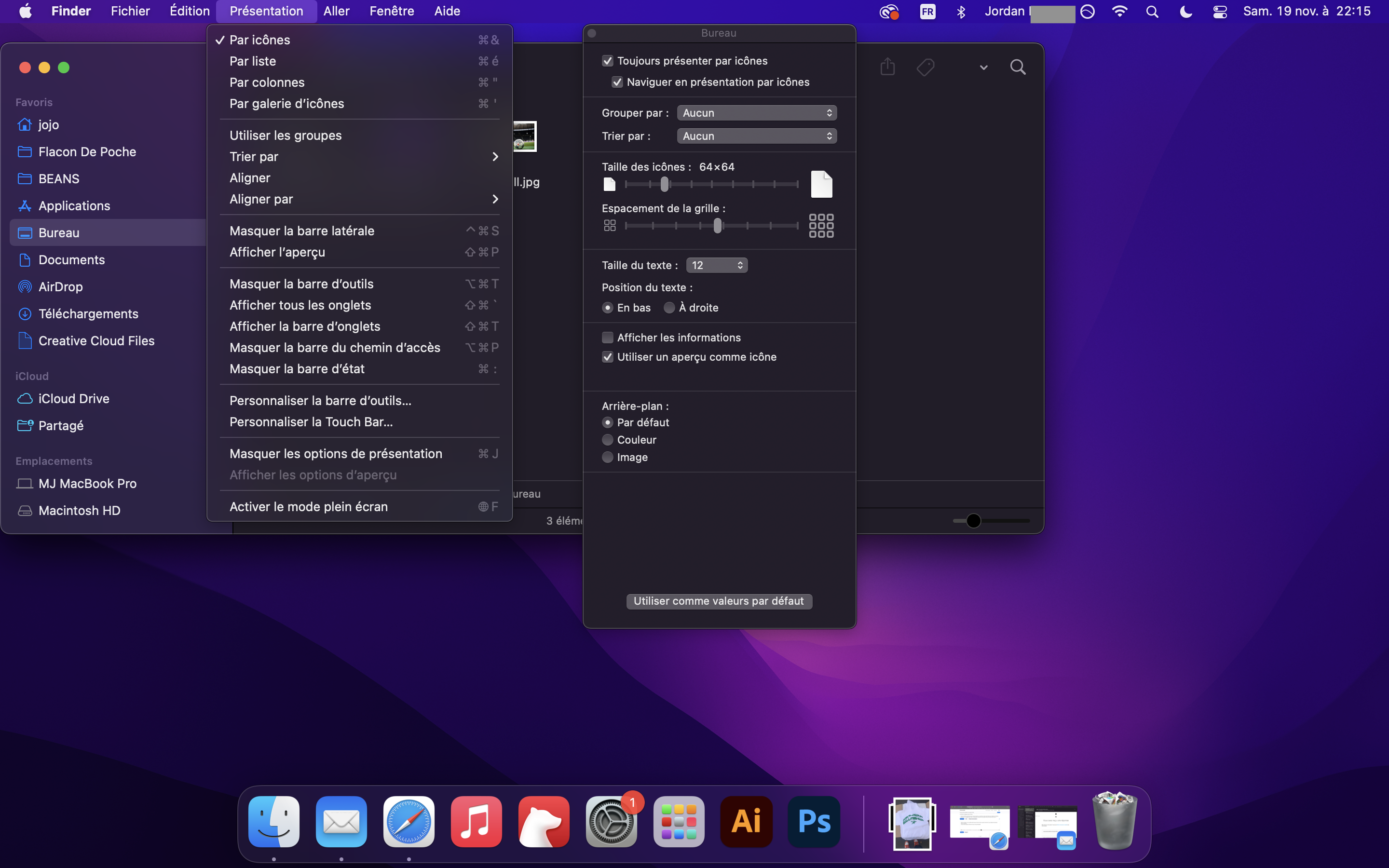Screen dimensions: 1389x868
Task: Click the Share icon in Finder toolbar
Action: pyautogui.click(x=887, y=67)
